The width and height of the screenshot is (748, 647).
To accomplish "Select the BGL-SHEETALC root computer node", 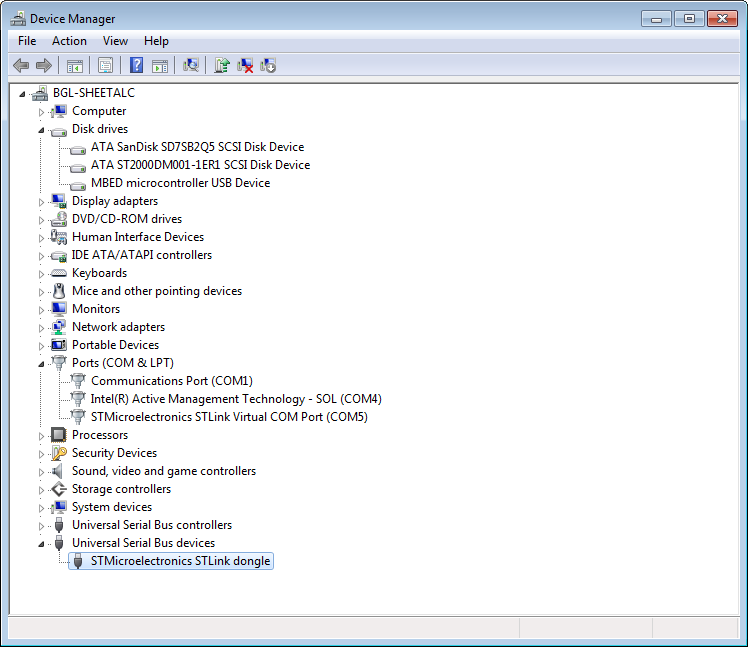I will (93, 93).
